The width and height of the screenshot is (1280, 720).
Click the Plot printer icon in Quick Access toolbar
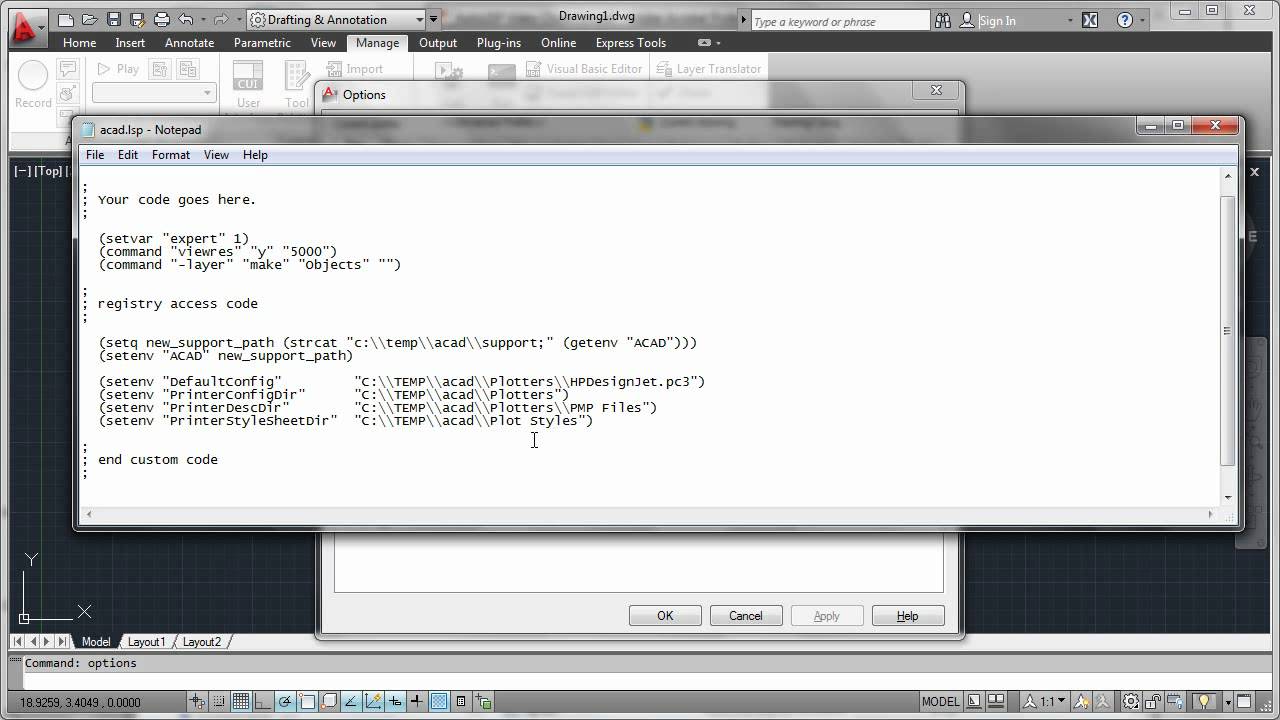(x=161, y=19)
